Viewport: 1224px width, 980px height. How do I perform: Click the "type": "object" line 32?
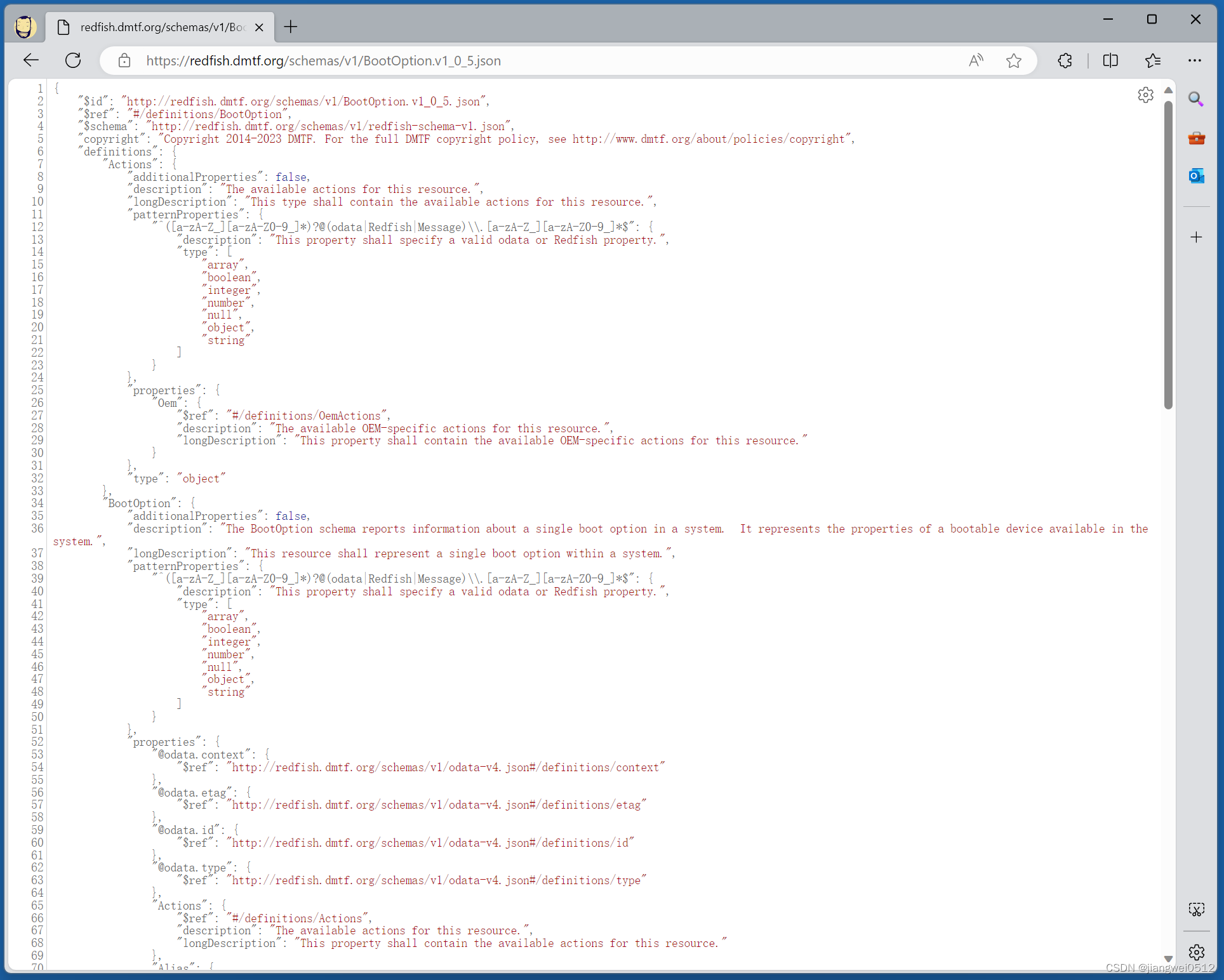pos(176,479)
